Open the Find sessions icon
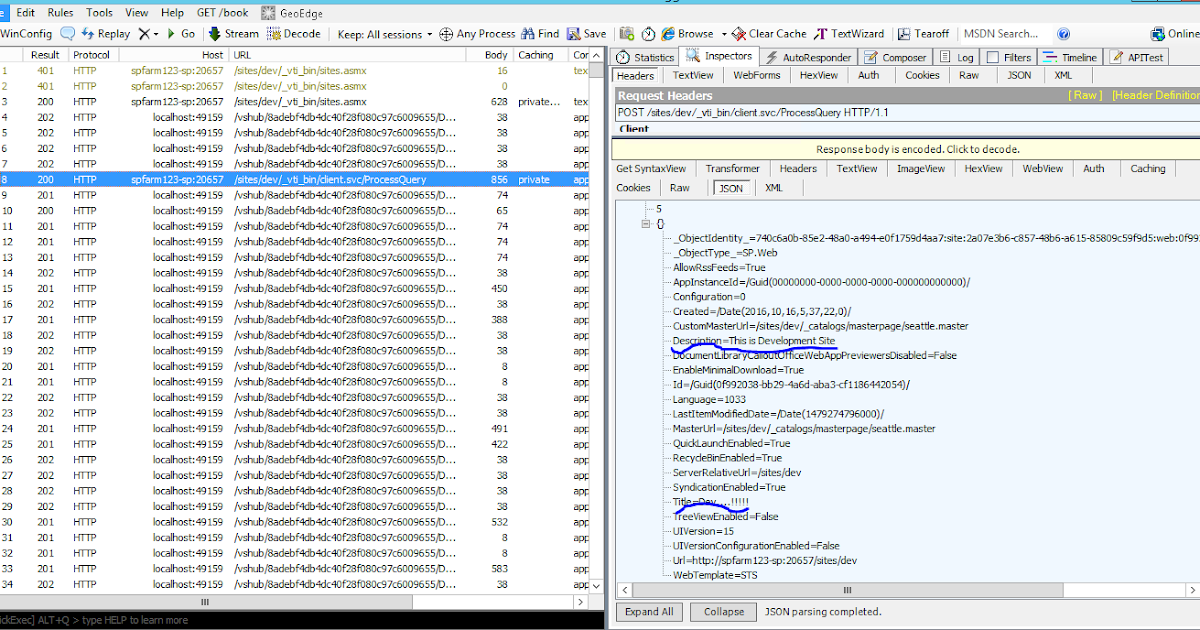The image size is (1200, 630). 539,33
